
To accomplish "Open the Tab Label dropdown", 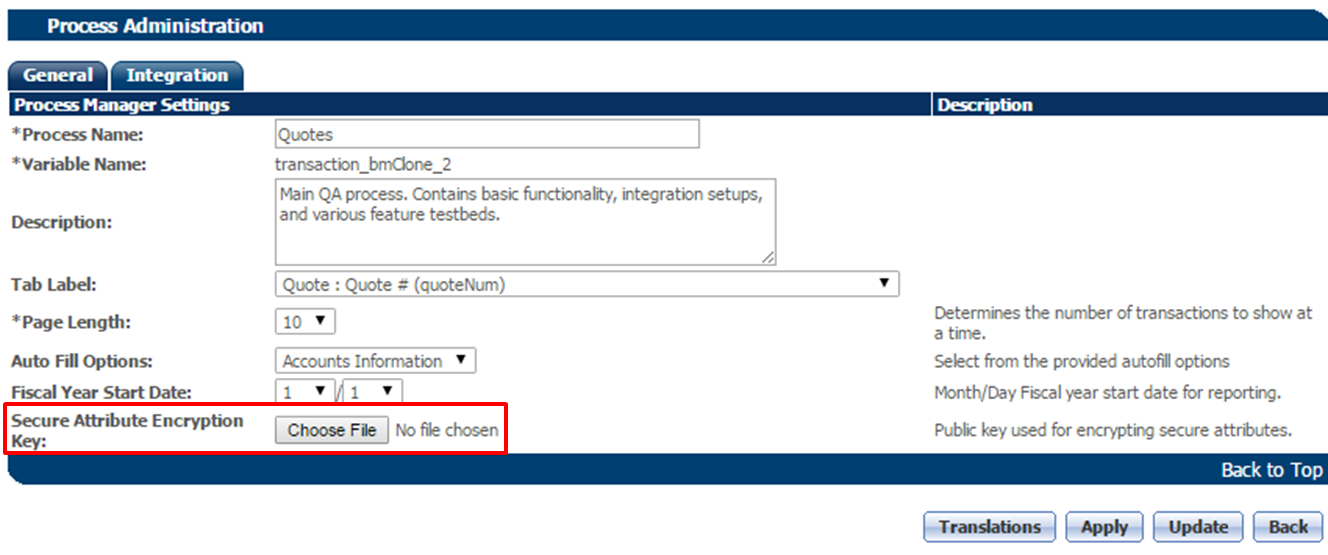I will point(586,284).
